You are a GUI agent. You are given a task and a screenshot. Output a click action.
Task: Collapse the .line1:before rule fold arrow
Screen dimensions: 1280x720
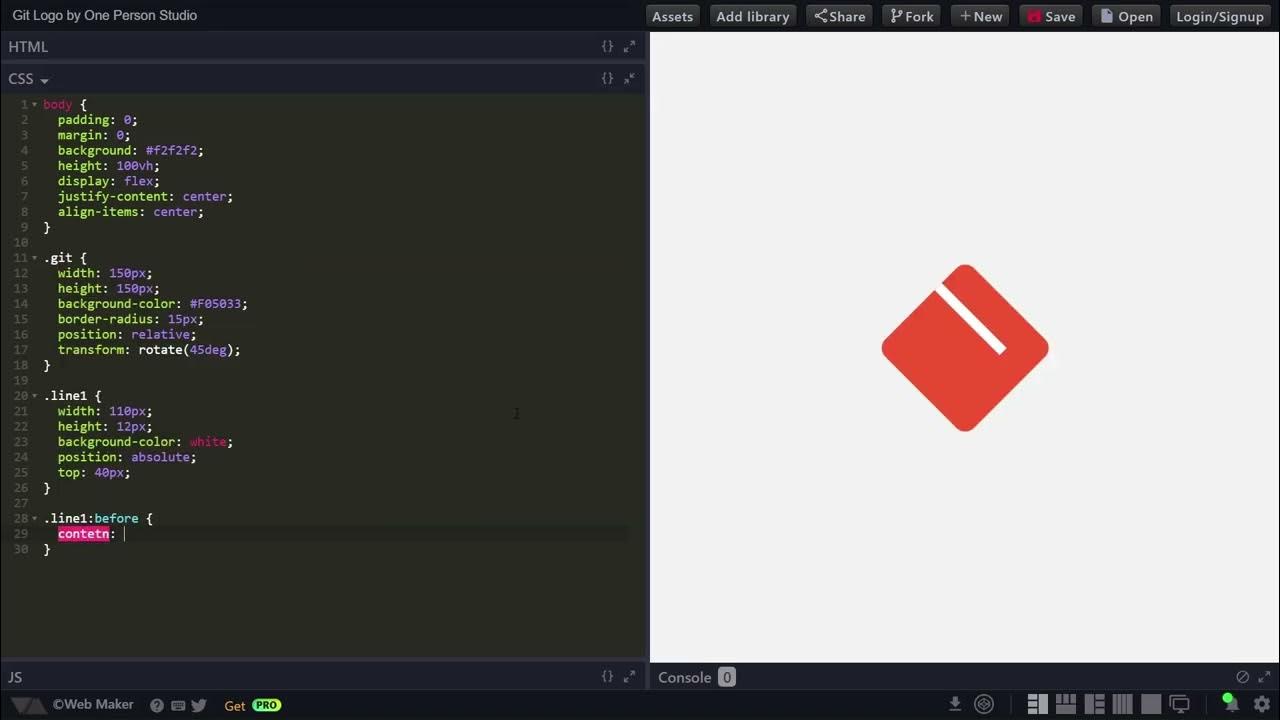(x=35, y=518)
